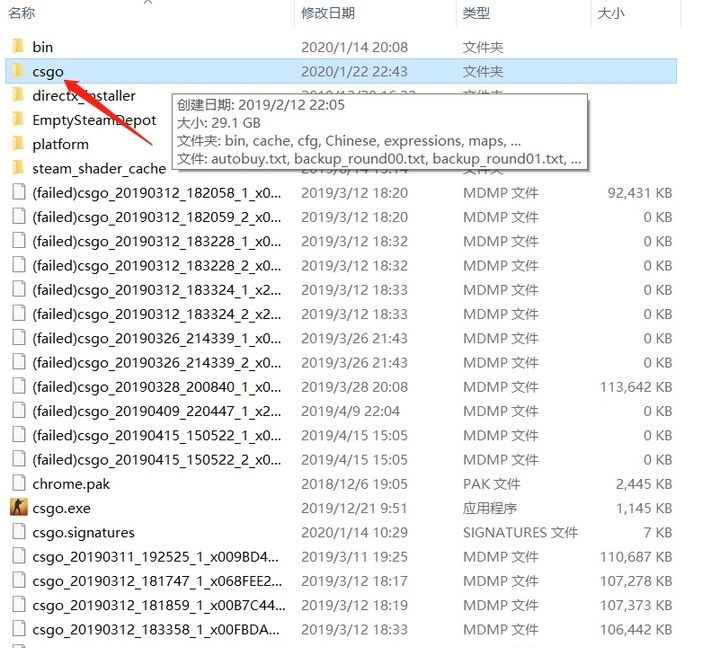Viewport: 719px width, 648px height.
Task: Click icon of (failed)csgo_20190312_182059_2 file
Action: pyautogui.click(x=19, y=216)
